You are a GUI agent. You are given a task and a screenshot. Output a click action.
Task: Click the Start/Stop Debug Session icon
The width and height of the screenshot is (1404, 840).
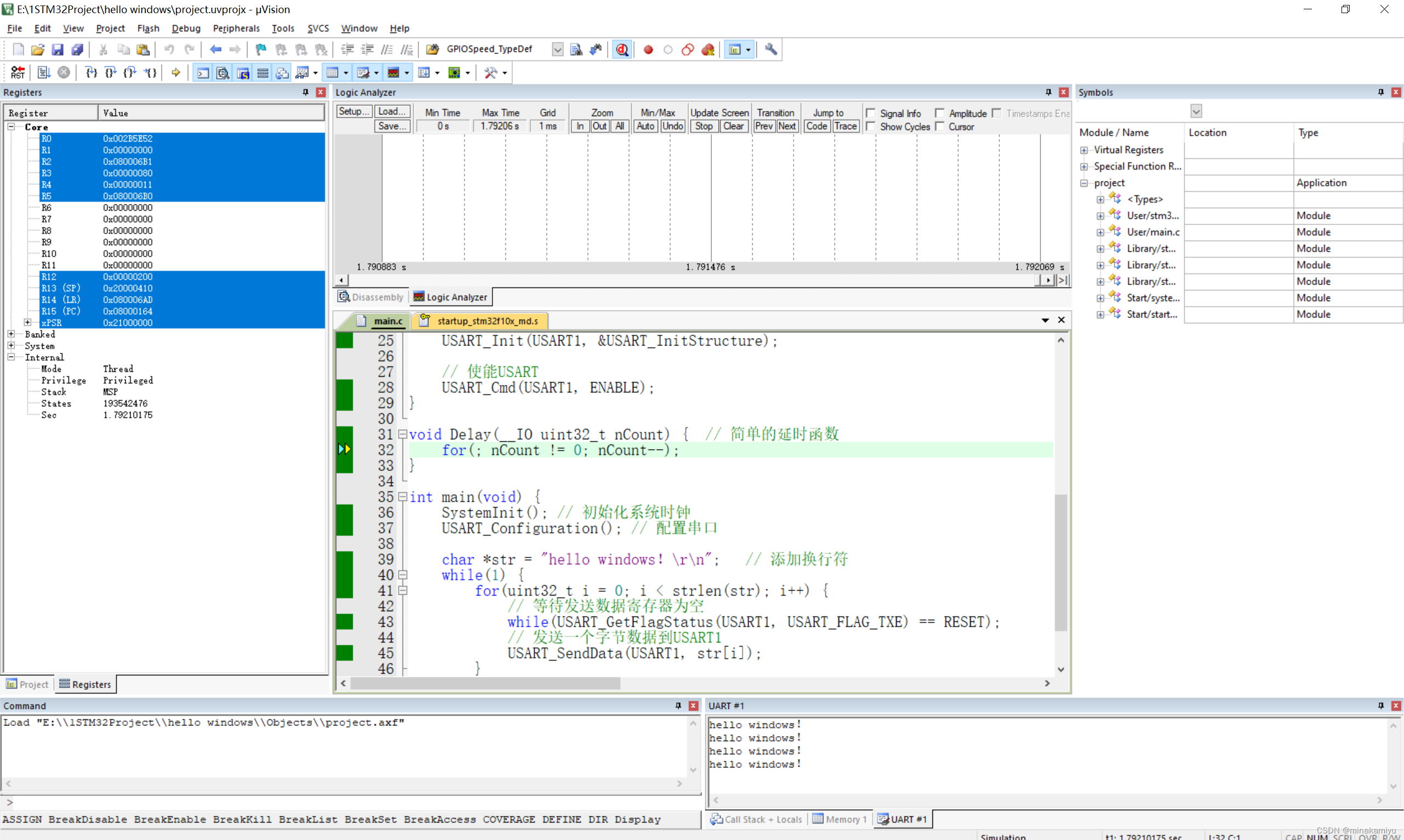[622, 50]
